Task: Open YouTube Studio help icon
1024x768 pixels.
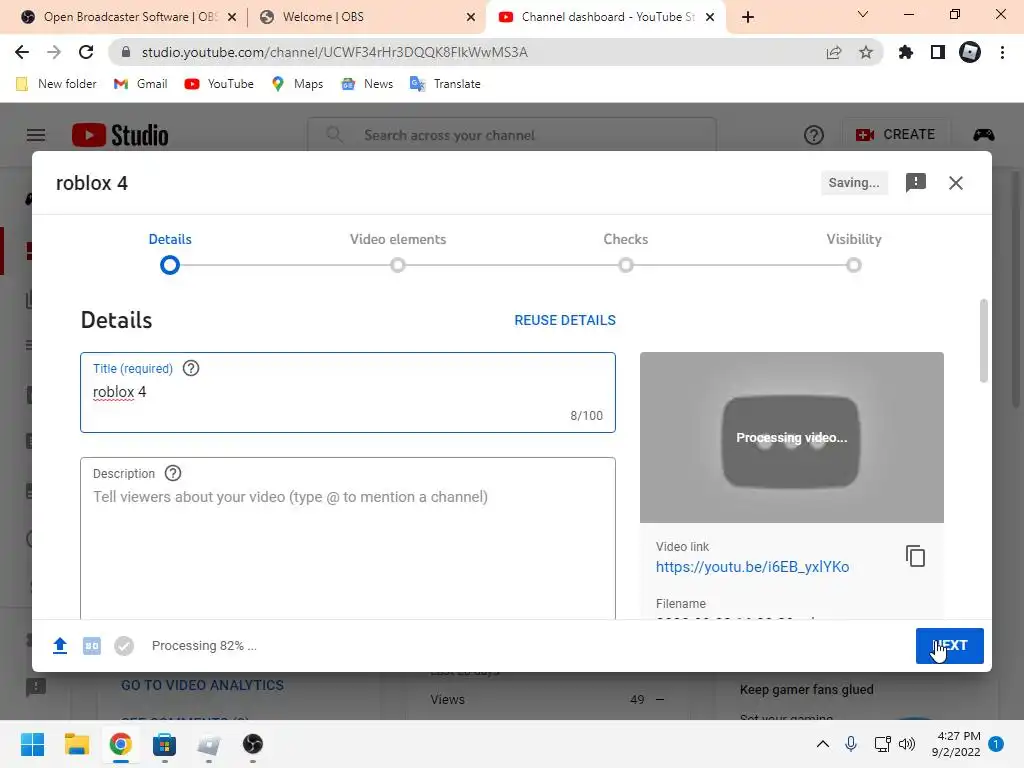Action: [x=814, y=135]
